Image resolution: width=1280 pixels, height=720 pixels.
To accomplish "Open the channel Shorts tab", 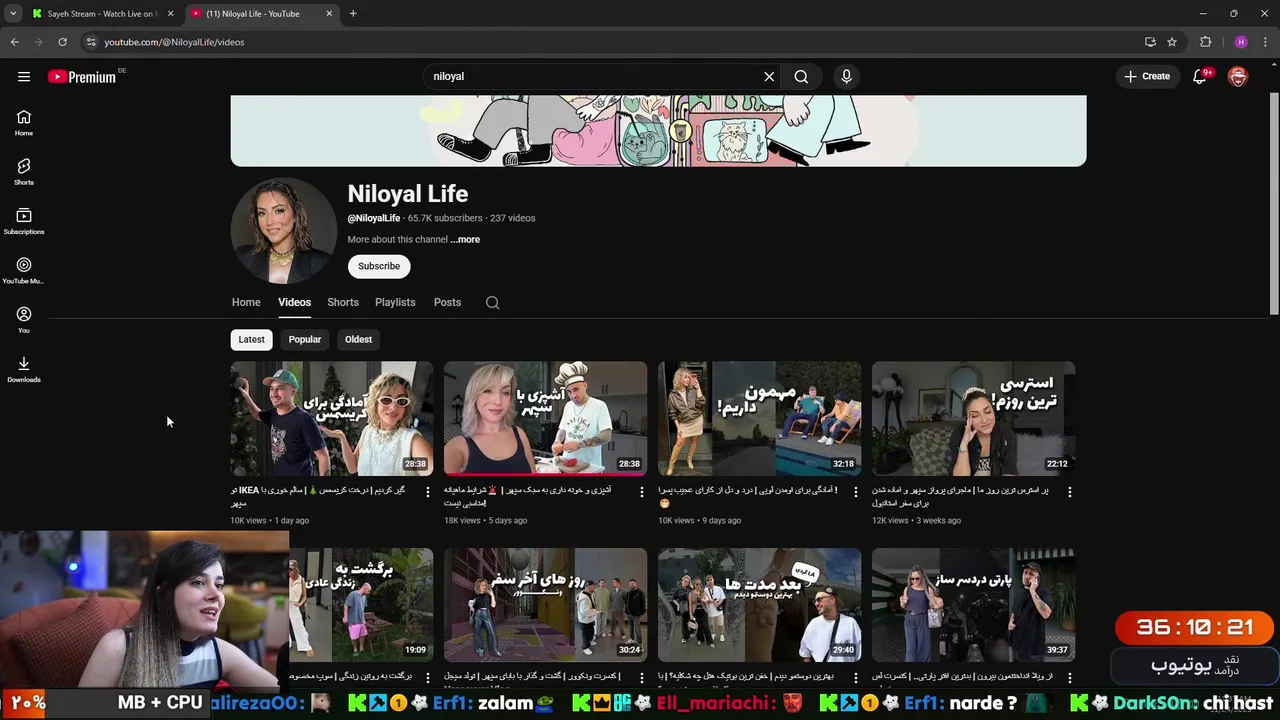I will (343, 302).
